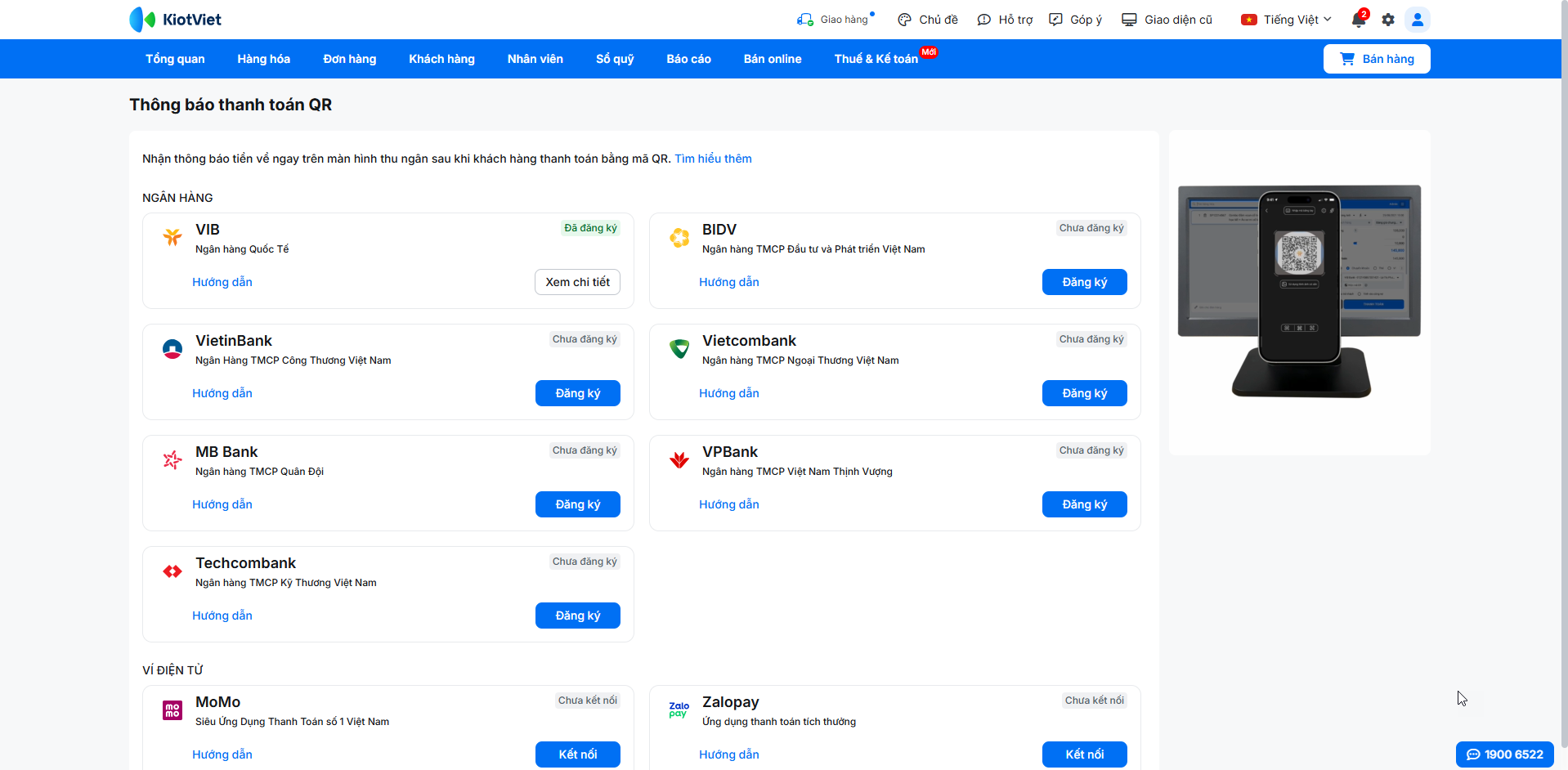Follow the Tìm hiểu thêm link
Screen dimensions: 1568x770
(713, 159)
